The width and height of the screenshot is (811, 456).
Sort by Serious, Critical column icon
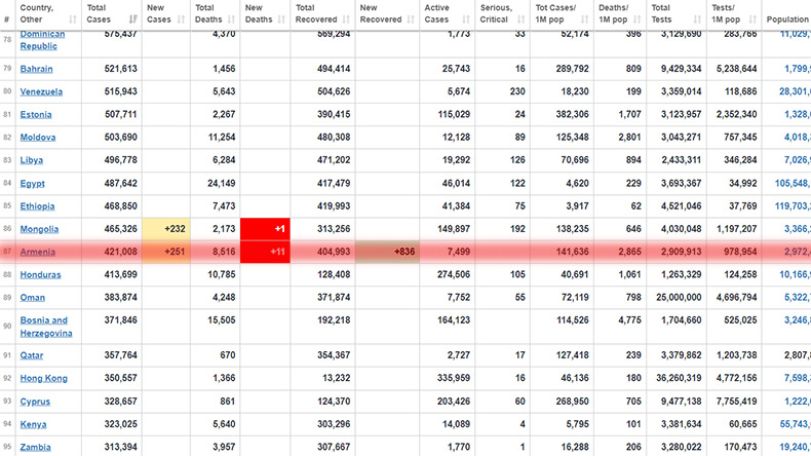521,20
